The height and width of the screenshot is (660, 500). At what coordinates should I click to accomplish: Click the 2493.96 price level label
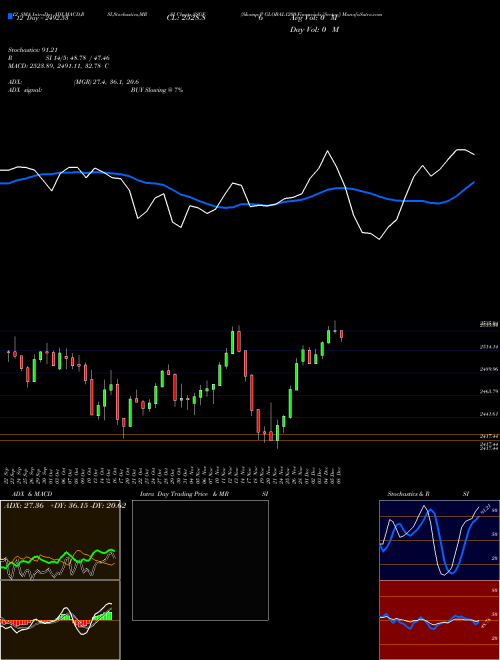coord(489,369)
